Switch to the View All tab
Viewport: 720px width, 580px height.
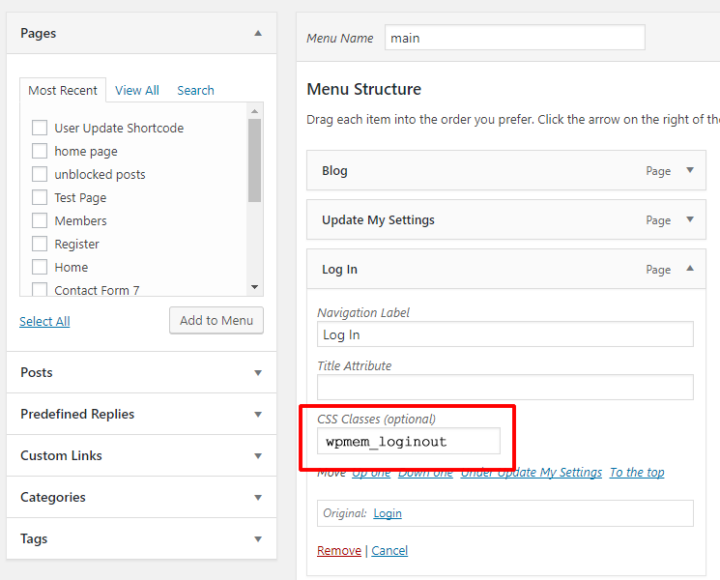click(x=137, y=90)
